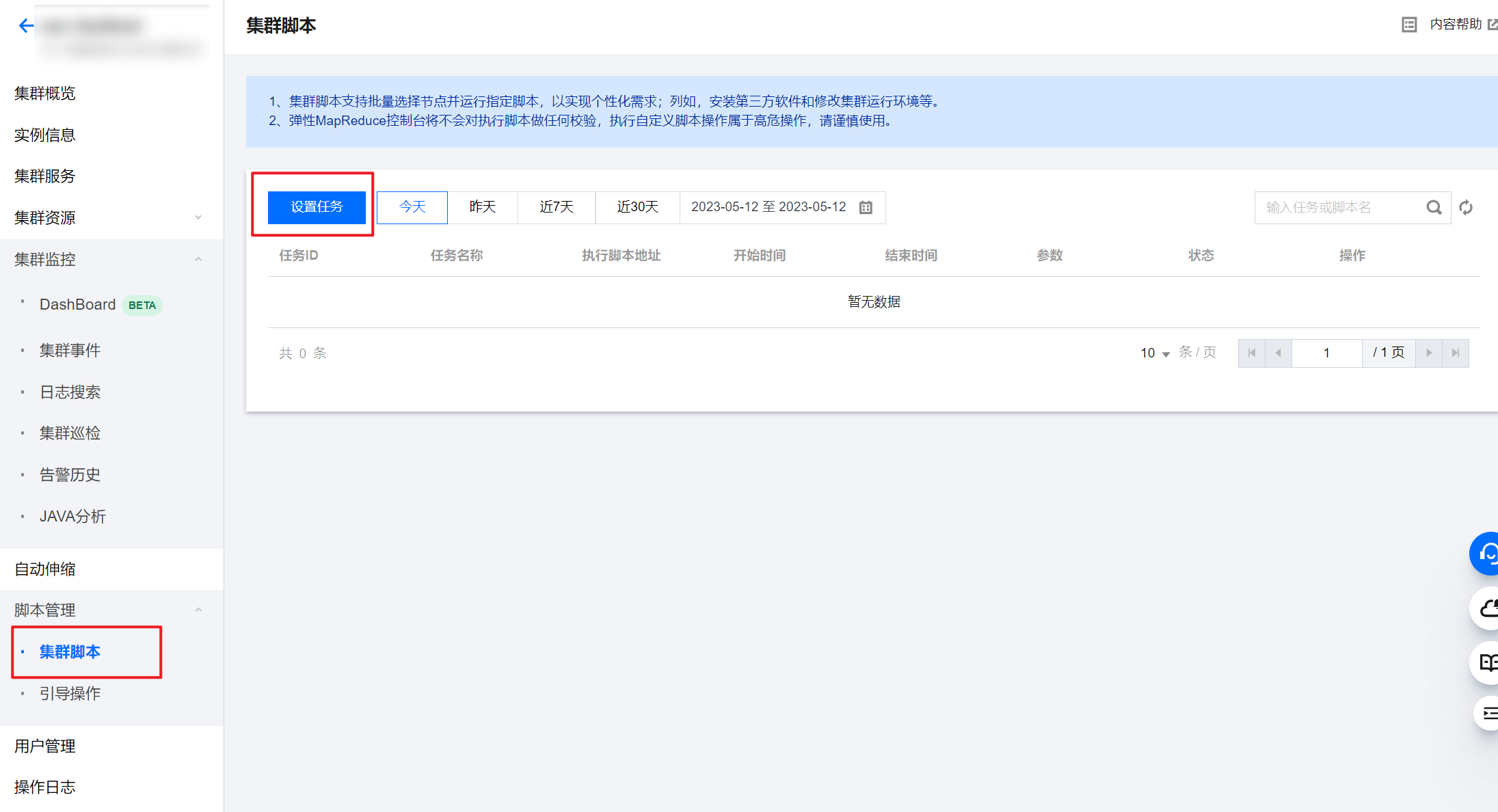Open the page size dropdown showing 10
1498x812 pixels.
tap(1153, 353)
